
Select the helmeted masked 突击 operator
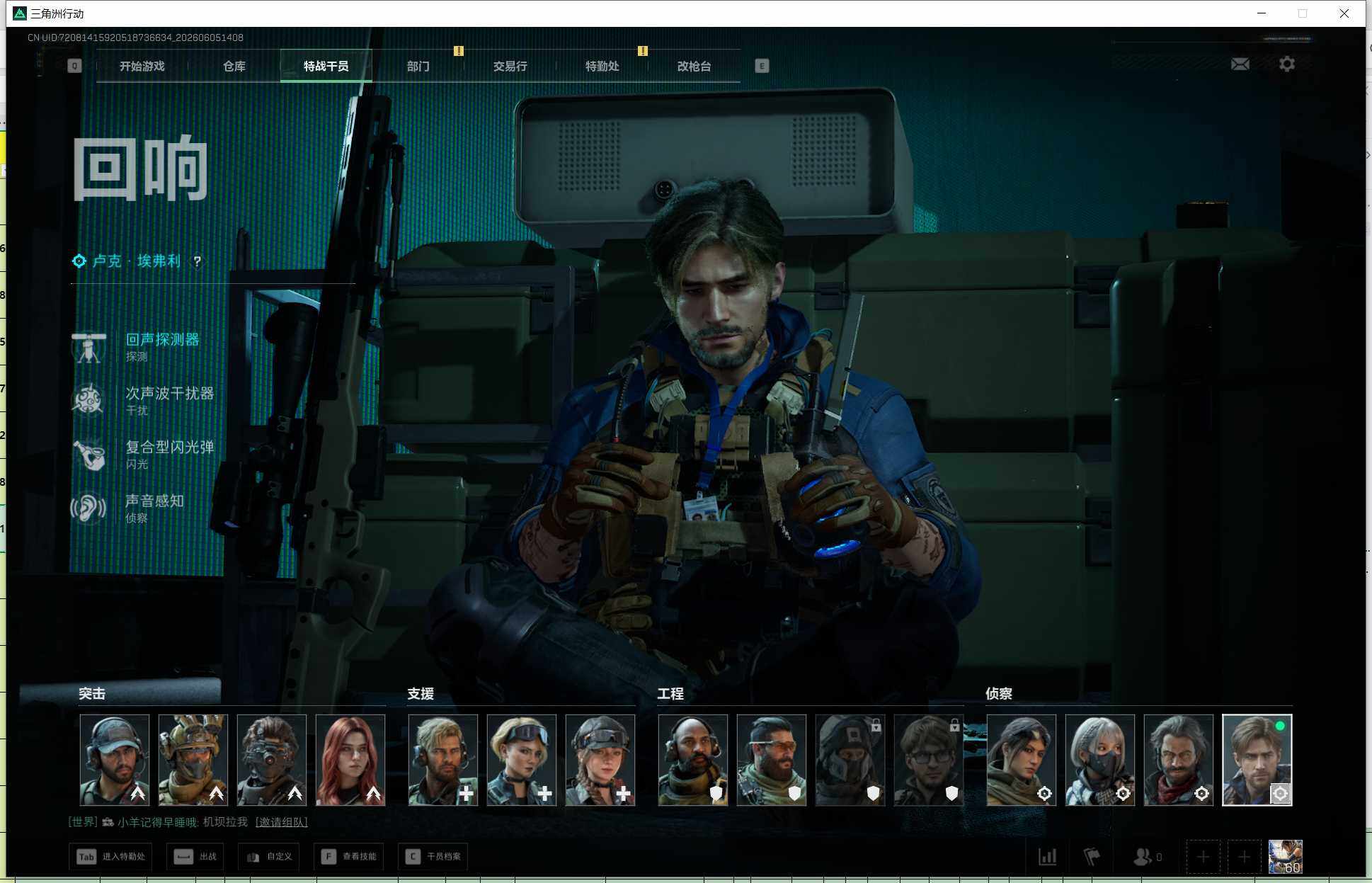[x=193, y=760]
